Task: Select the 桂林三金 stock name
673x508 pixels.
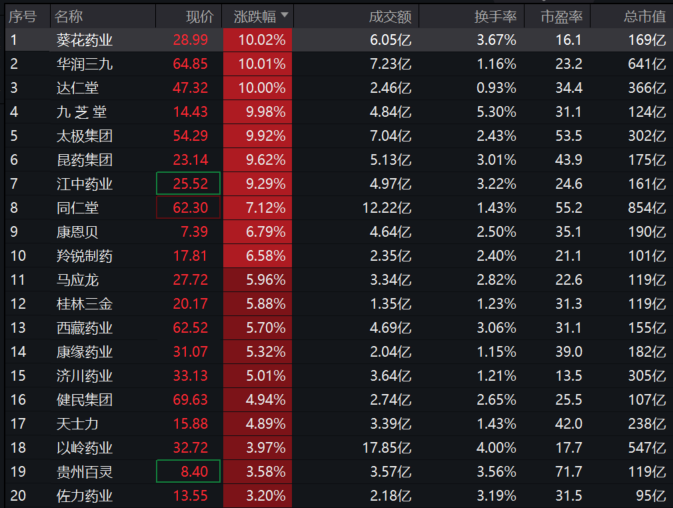Action: tap(85, 304)
